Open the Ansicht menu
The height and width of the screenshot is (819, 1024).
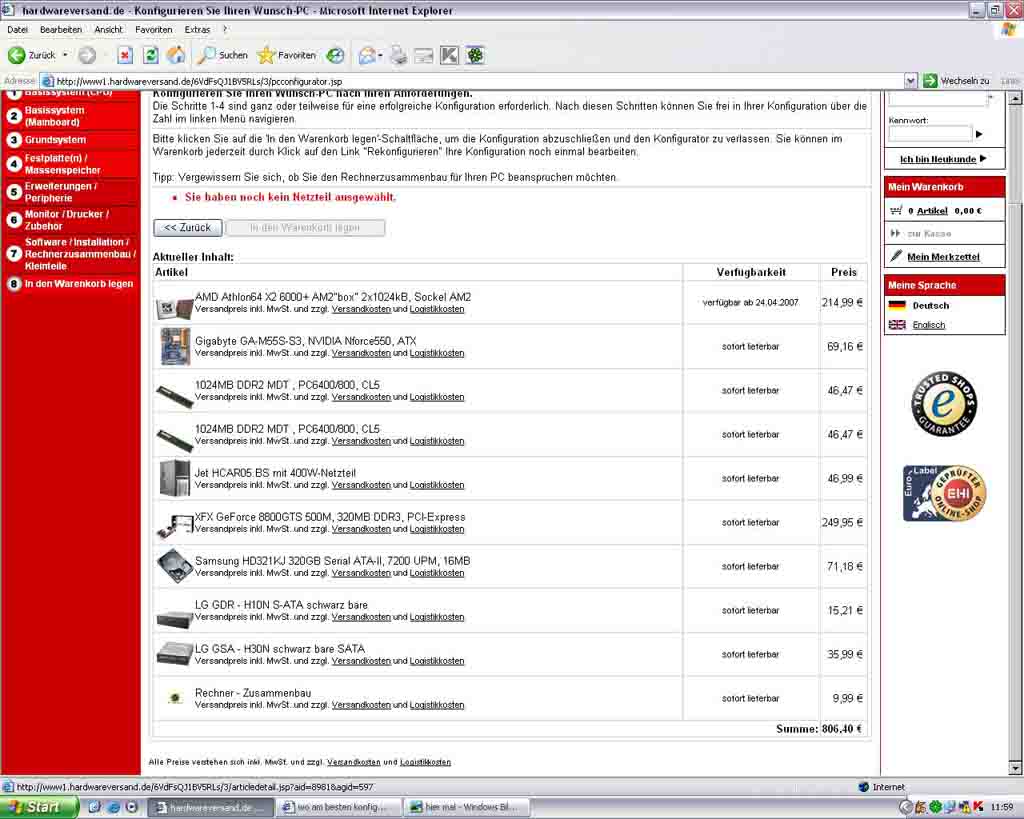click(108, 29)
